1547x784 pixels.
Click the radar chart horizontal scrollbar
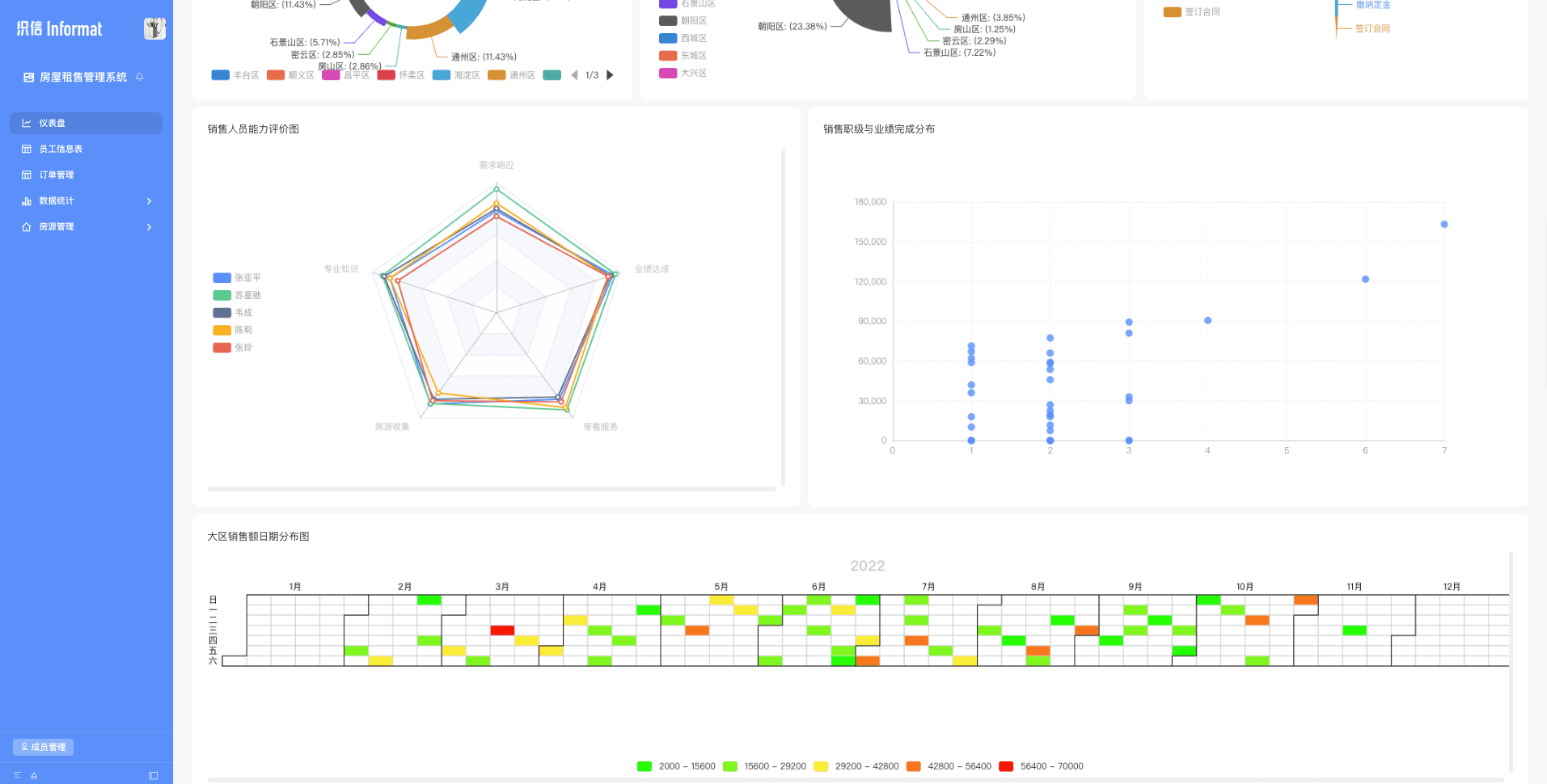pos(492,489)
